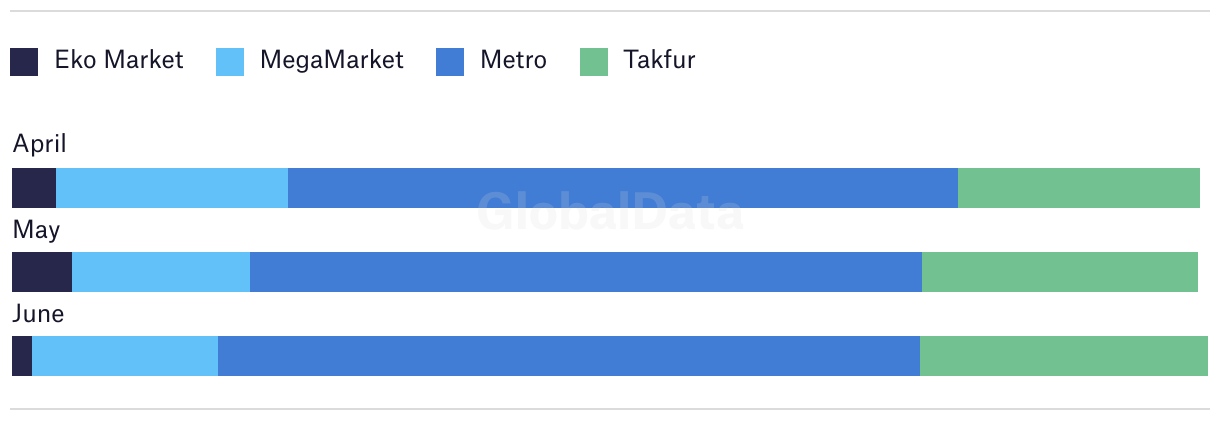Select the Takfur segment in April bar
The image size is (1220, 422).
[x=1079, y=188]
